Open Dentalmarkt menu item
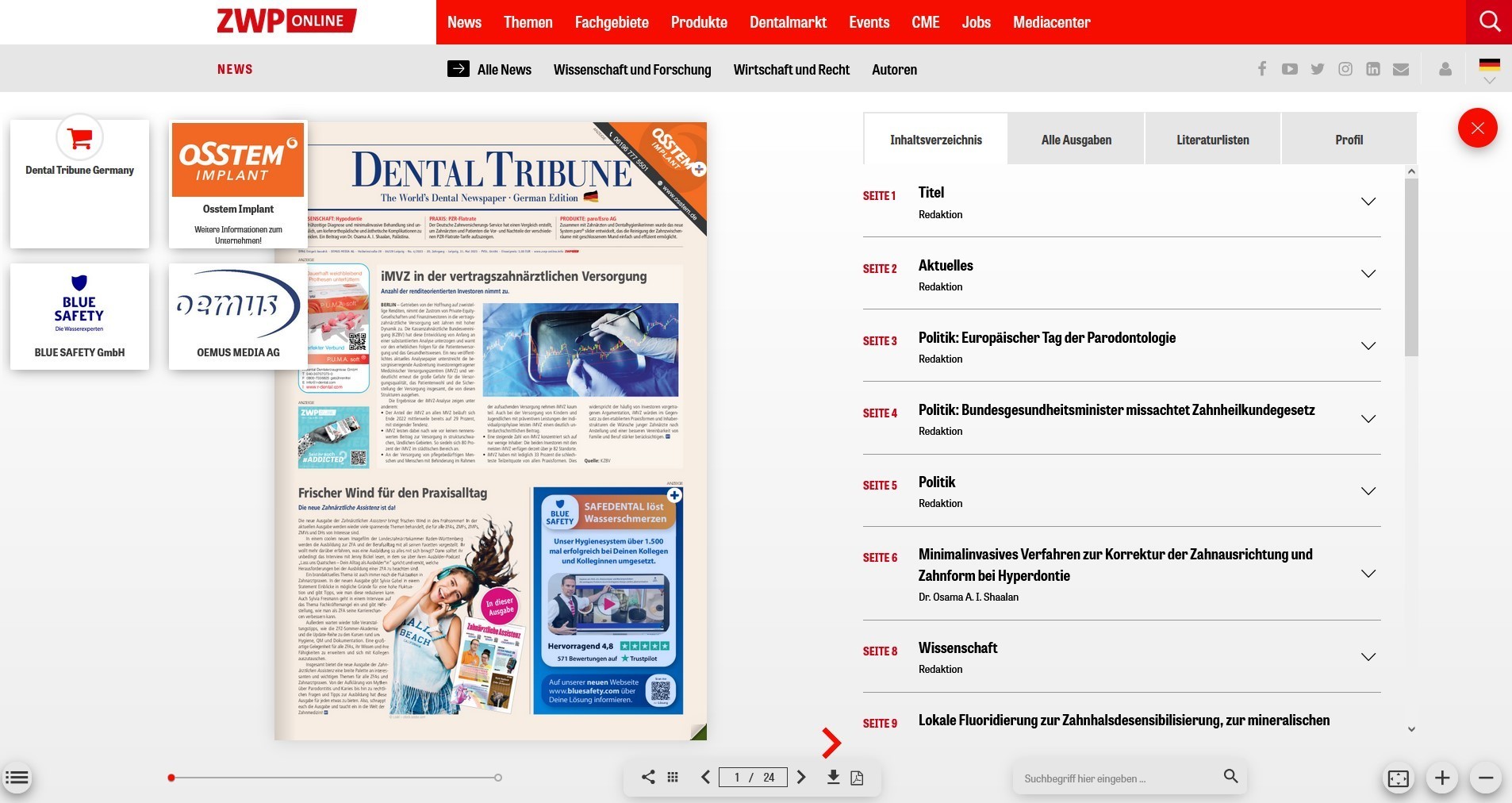Screen dimensions: 1512x803 click(x=788, y=22)
